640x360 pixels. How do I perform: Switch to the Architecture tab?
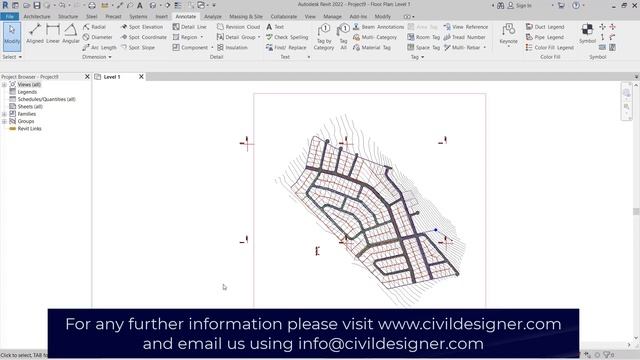37,17
